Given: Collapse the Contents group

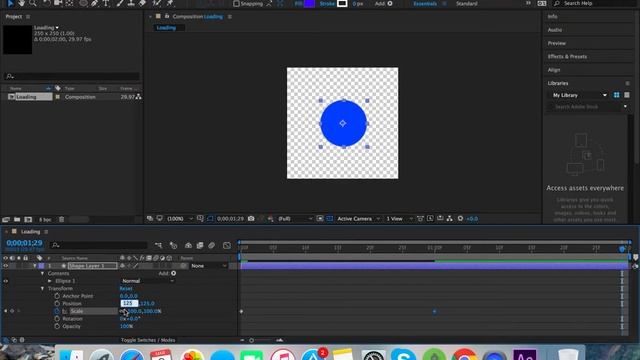Looking at the screenshot, I should pos(42,273).
